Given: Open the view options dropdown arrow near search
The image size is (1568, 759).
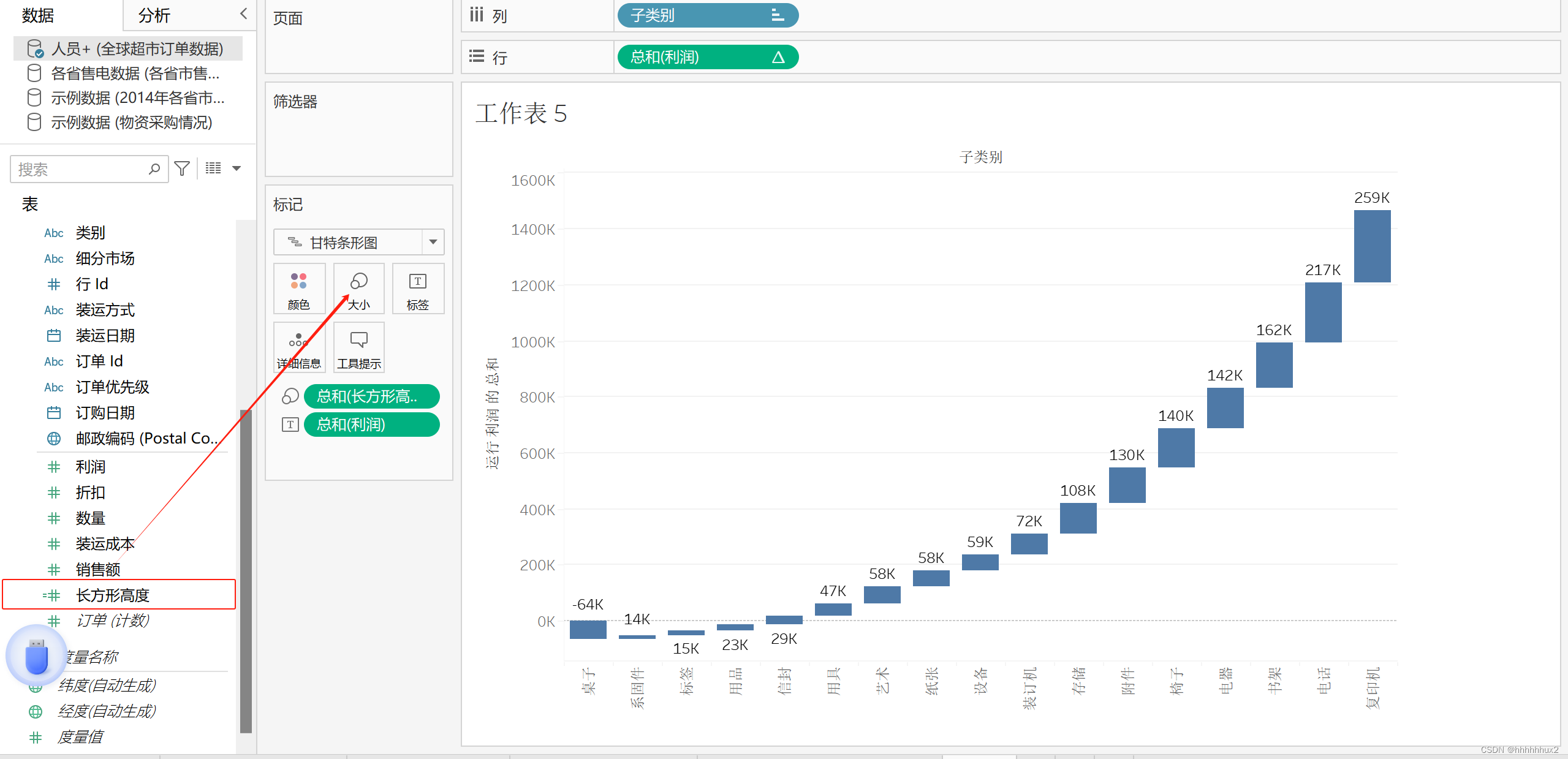Looking at the screenshot, I should tap(237, 168).
